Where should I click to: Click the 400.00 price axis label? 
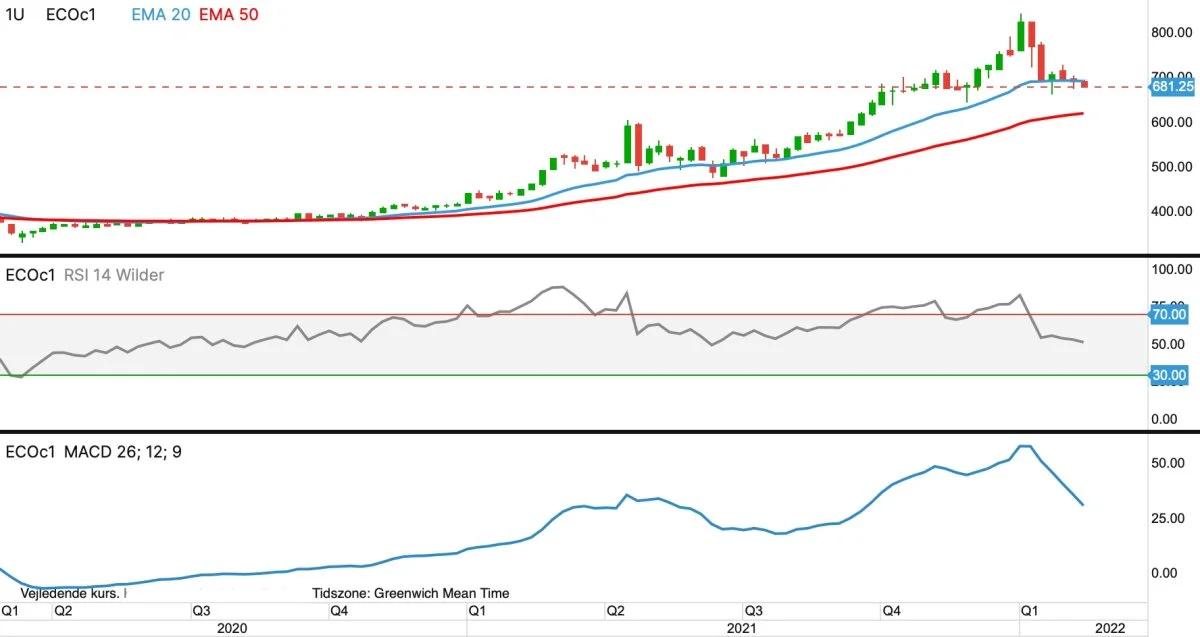coord(1172,211)
